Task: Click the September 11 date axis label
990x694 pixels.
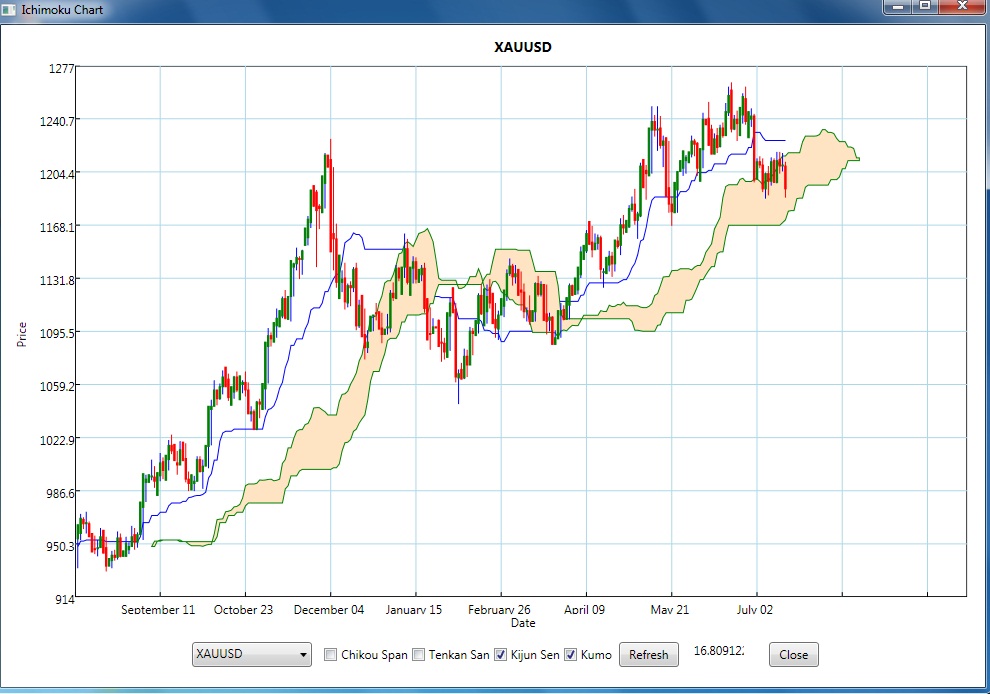Action: click(x=158, y=610)
